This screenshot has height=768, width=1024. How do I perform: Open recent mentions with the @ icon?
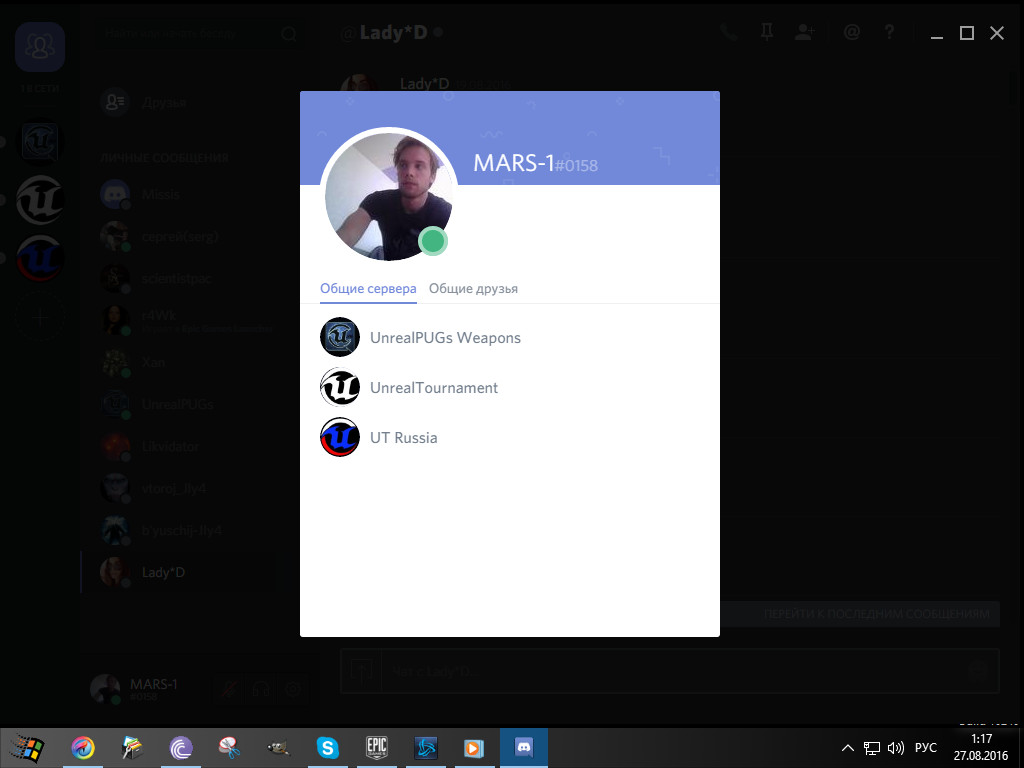tap(852, 32)
